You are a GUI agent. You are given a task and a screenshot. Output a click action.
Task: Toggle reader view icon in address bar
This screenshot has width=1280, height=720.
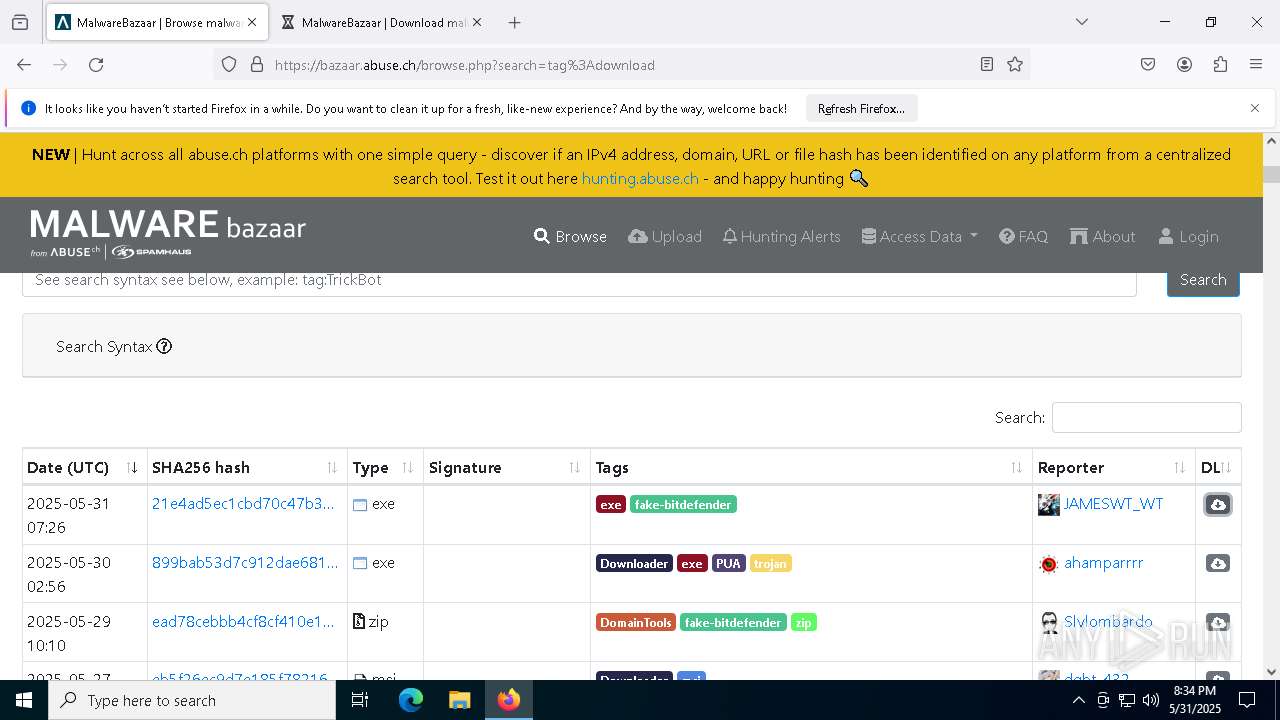point(987,64)
